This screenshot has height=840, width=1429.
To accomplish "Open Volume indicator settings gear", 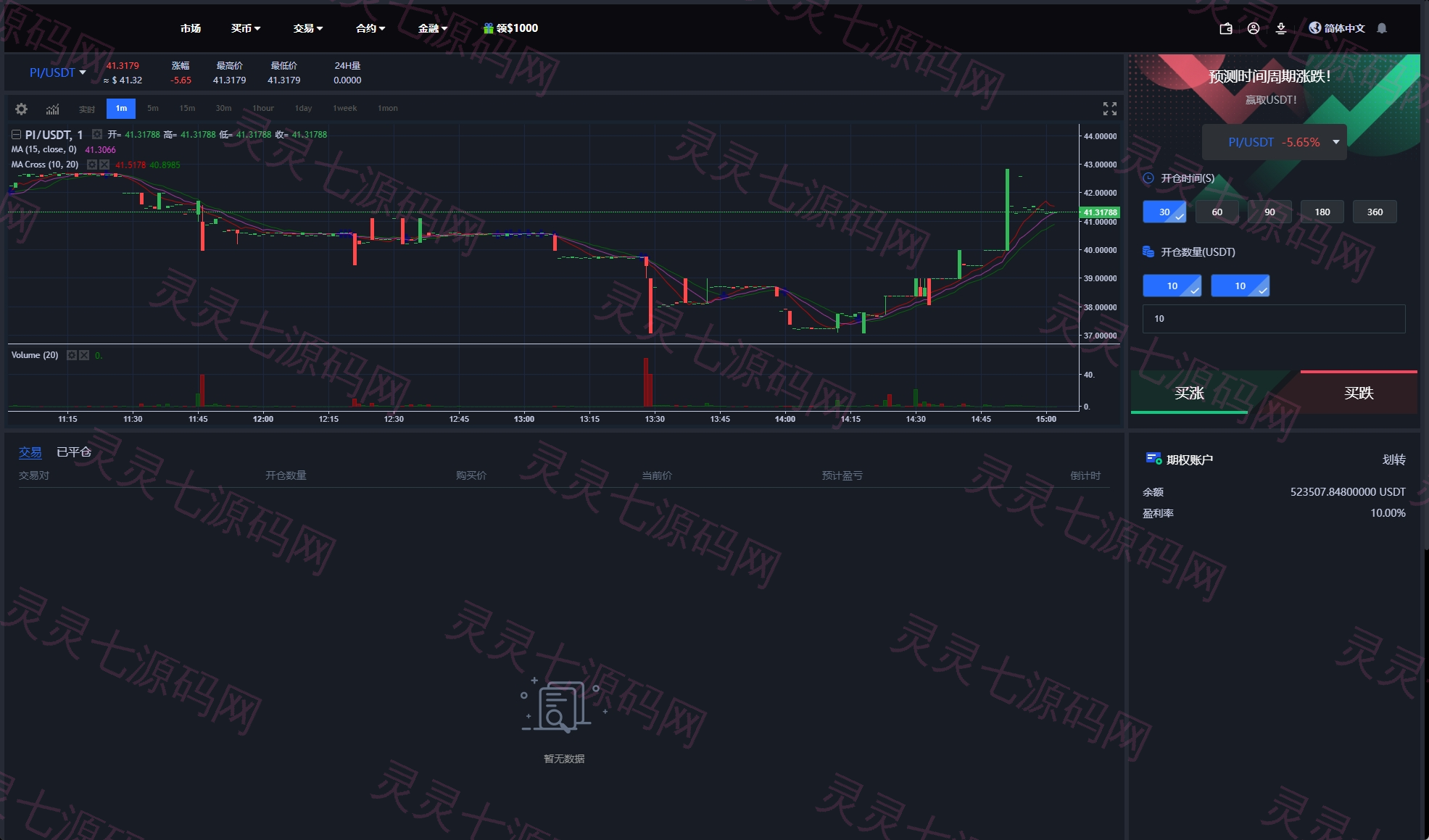I will coord(72,355).
